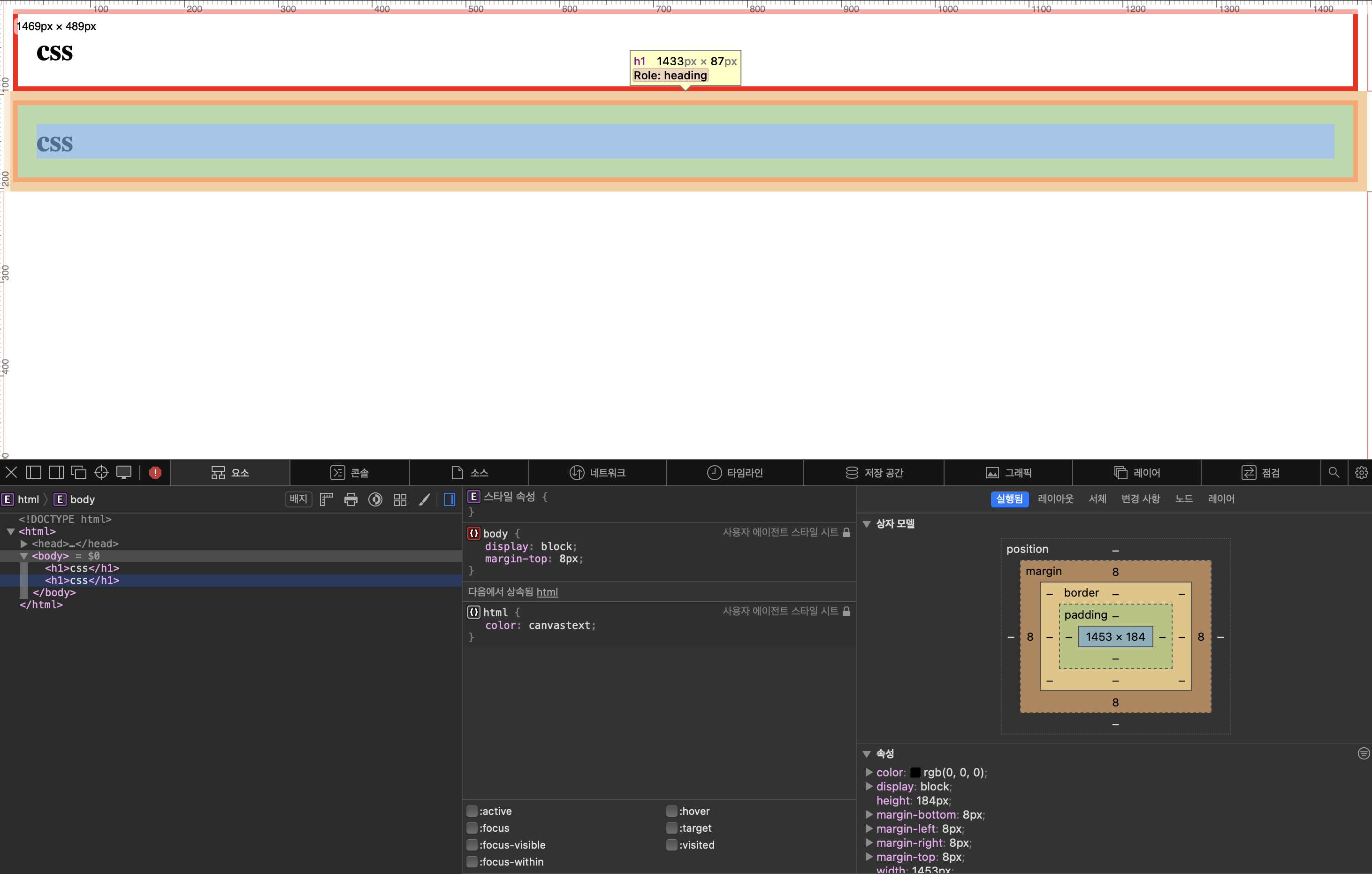The height and width of the screenshot is (874, 1372).
Task: Collapse the 상자 모델 section
Action: 867,524
